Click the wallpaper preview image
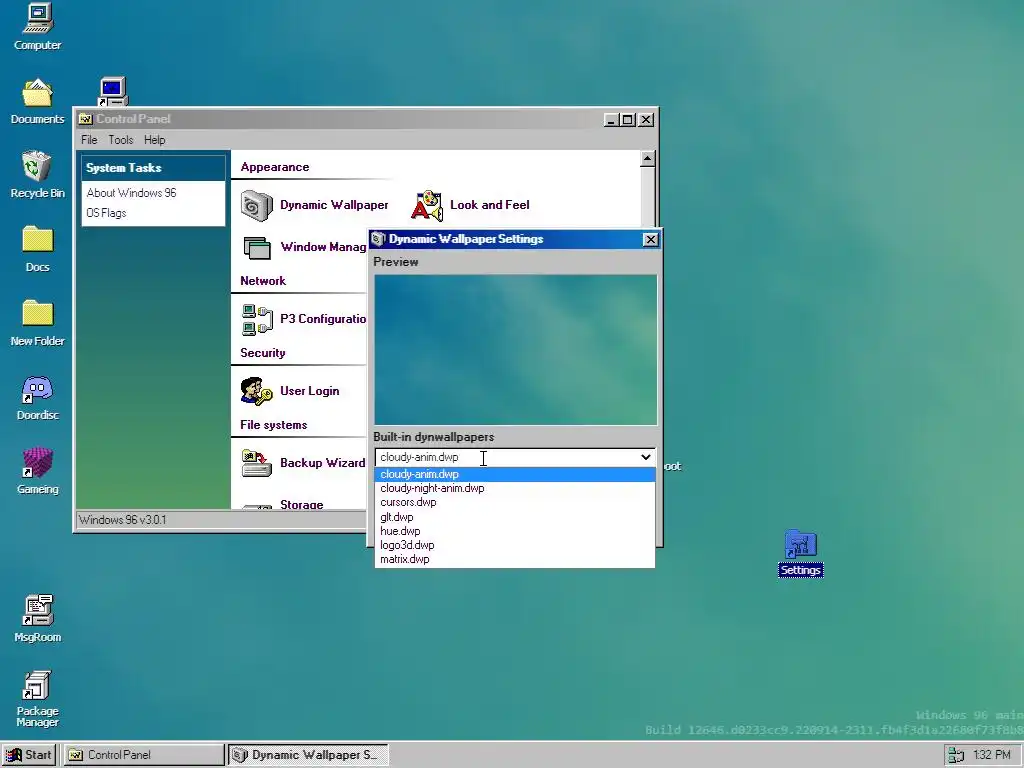Screen dimensions: 1024x768 pos(515,350)
